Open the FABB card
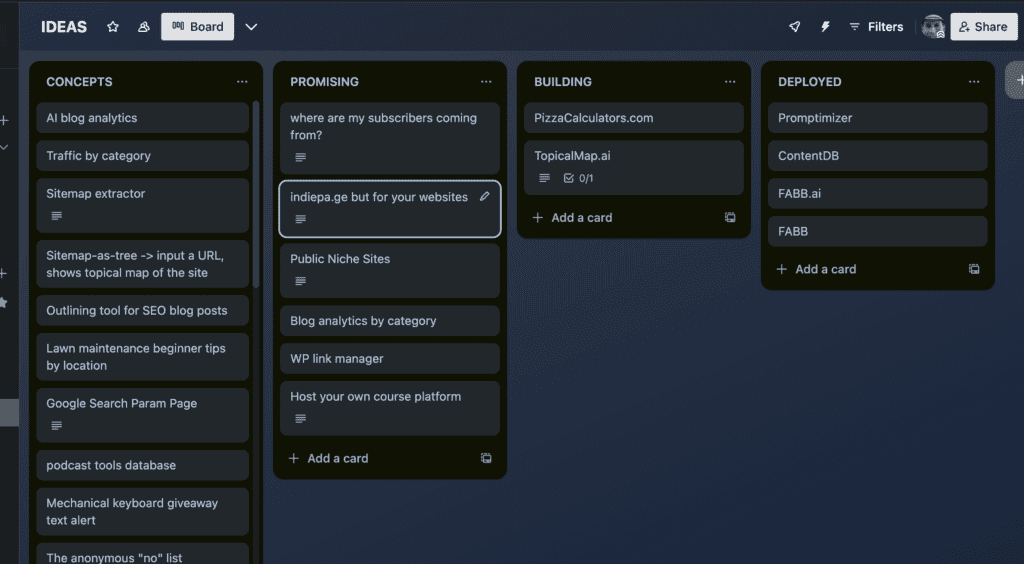This screenshot has width=1024, height=564. pyautogui.click(x=878, y=232)
